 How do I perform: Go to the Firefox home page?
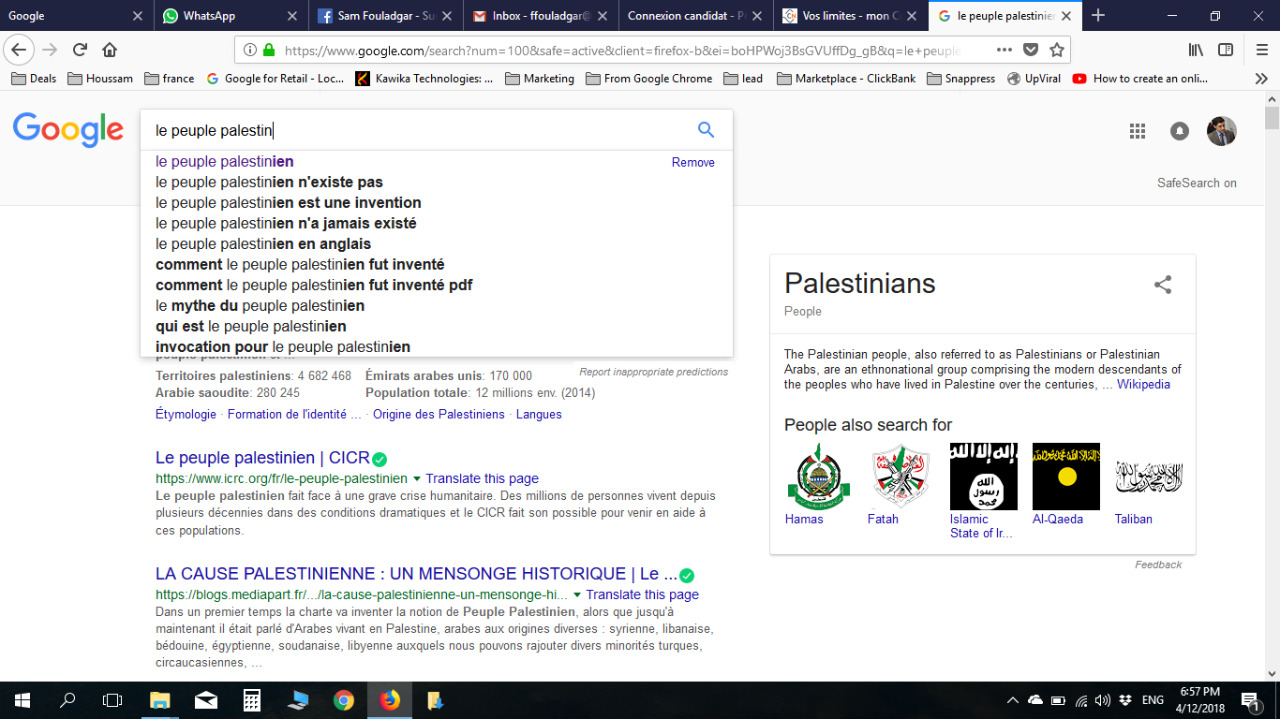point(110,50)
